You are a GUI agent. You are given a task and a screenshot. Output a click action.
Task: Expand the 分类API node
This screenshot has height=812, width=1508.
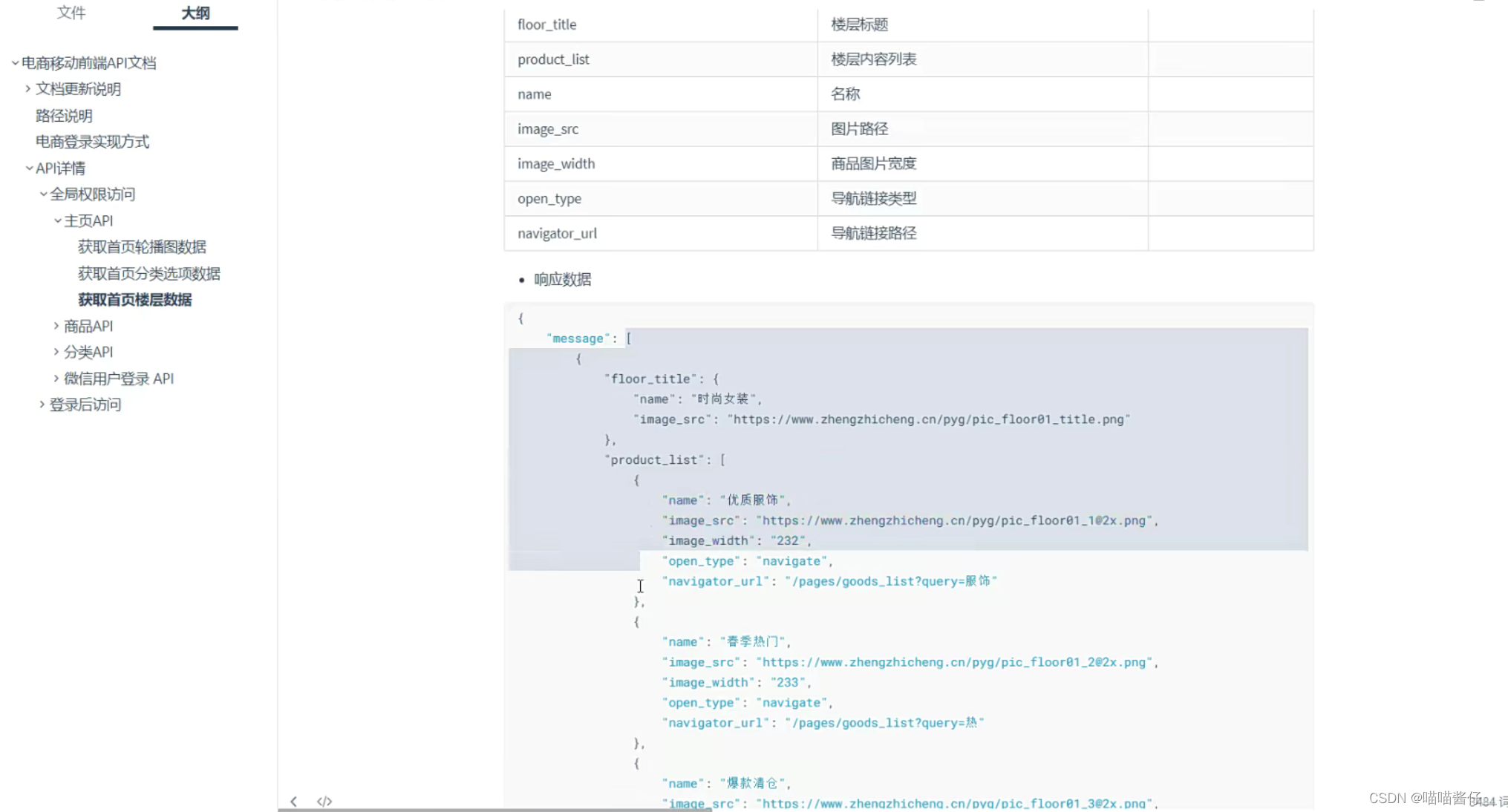pyautogui.click(x=57, y=352)
